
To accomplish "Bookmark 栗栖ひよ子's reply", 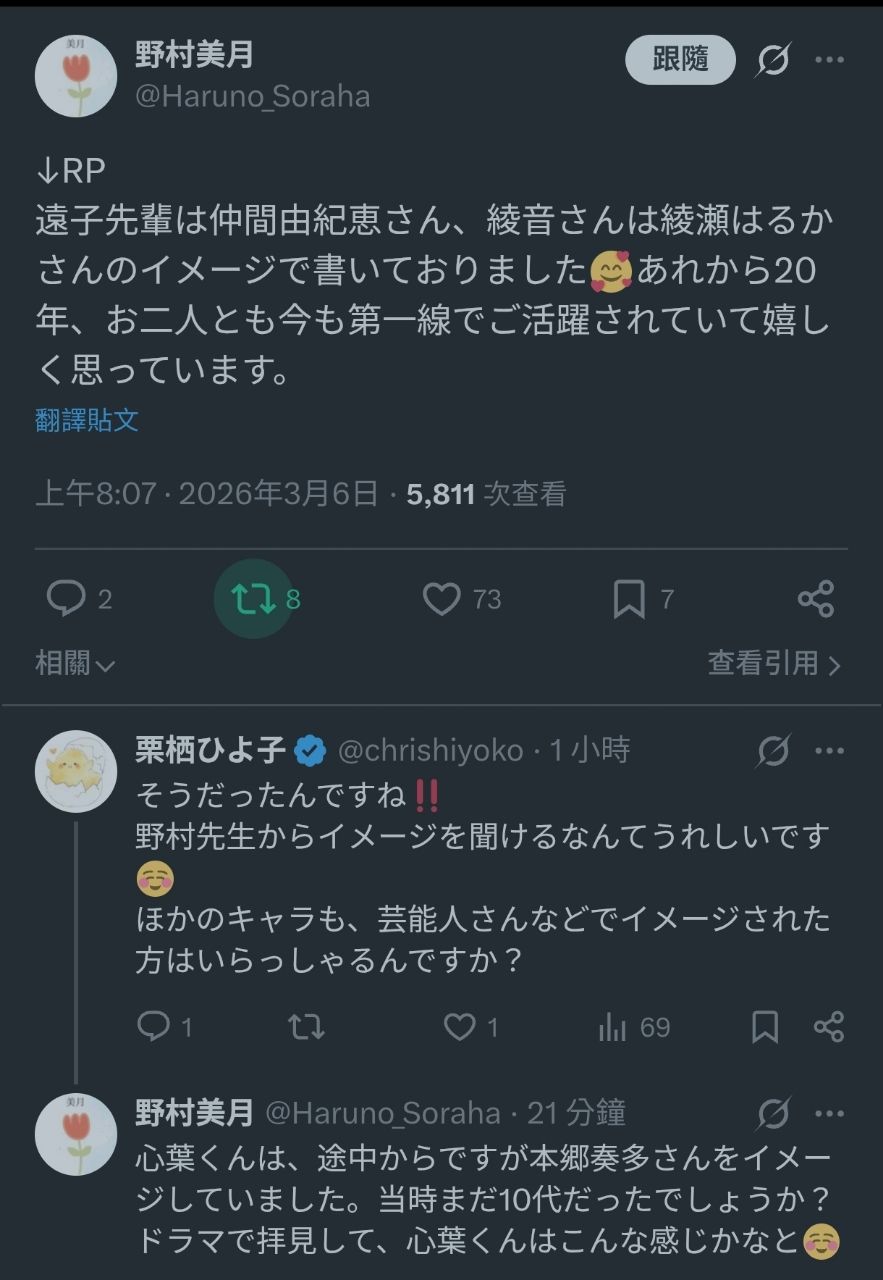I will click(x=765, y=1026).
